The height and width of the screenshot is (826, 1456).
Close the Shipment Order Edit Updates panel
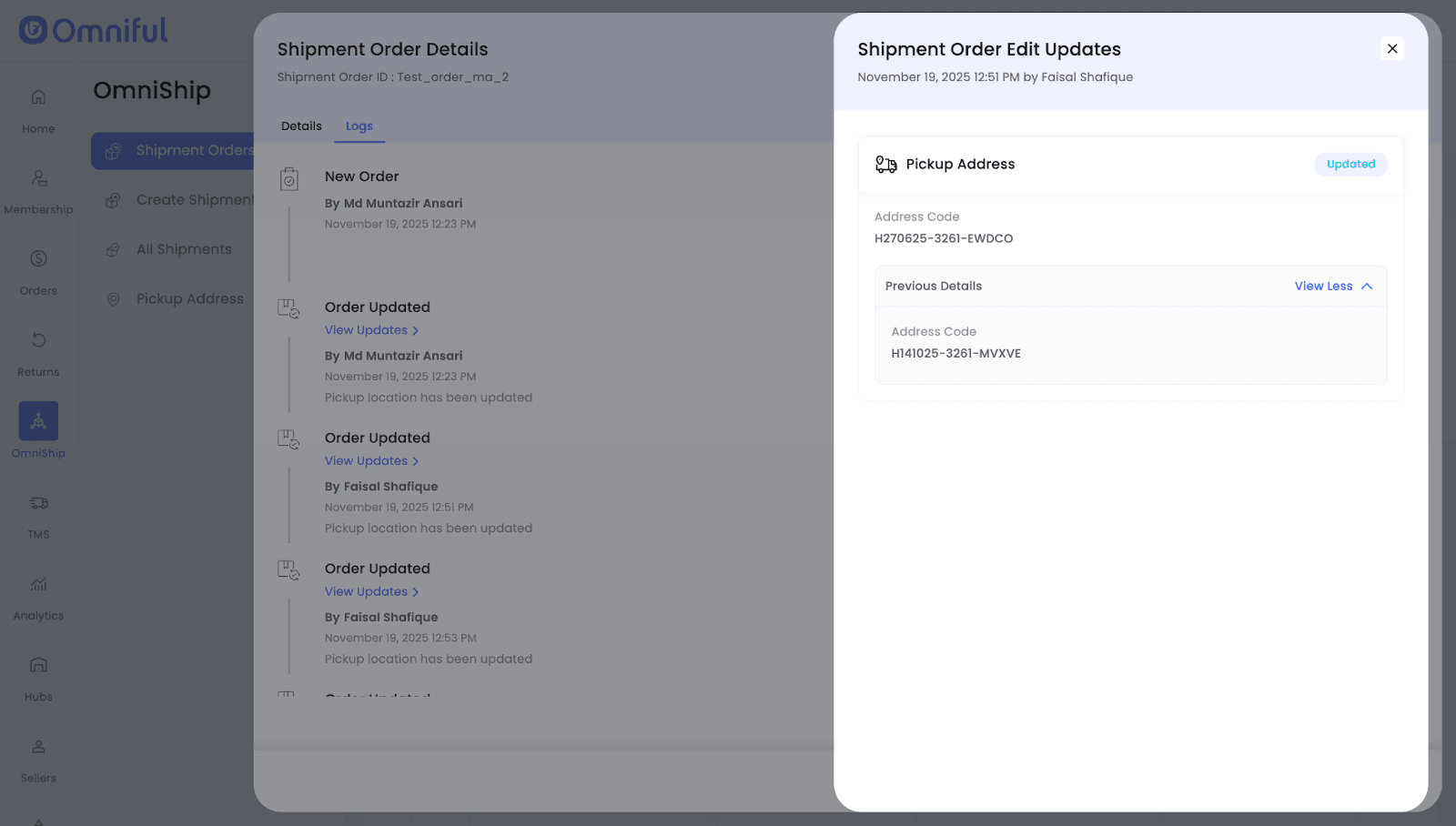point(1391,49)
